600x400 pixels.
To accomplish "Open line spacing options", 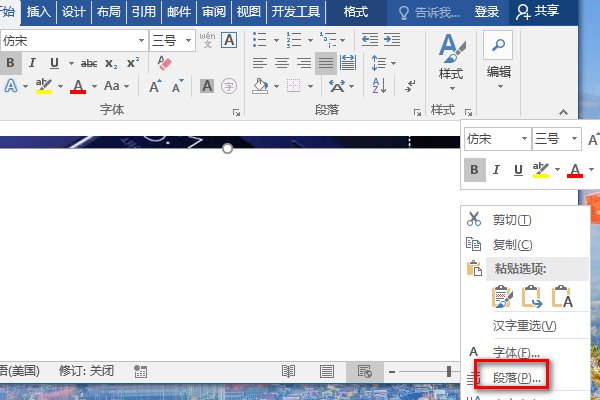I will point(379,63).
